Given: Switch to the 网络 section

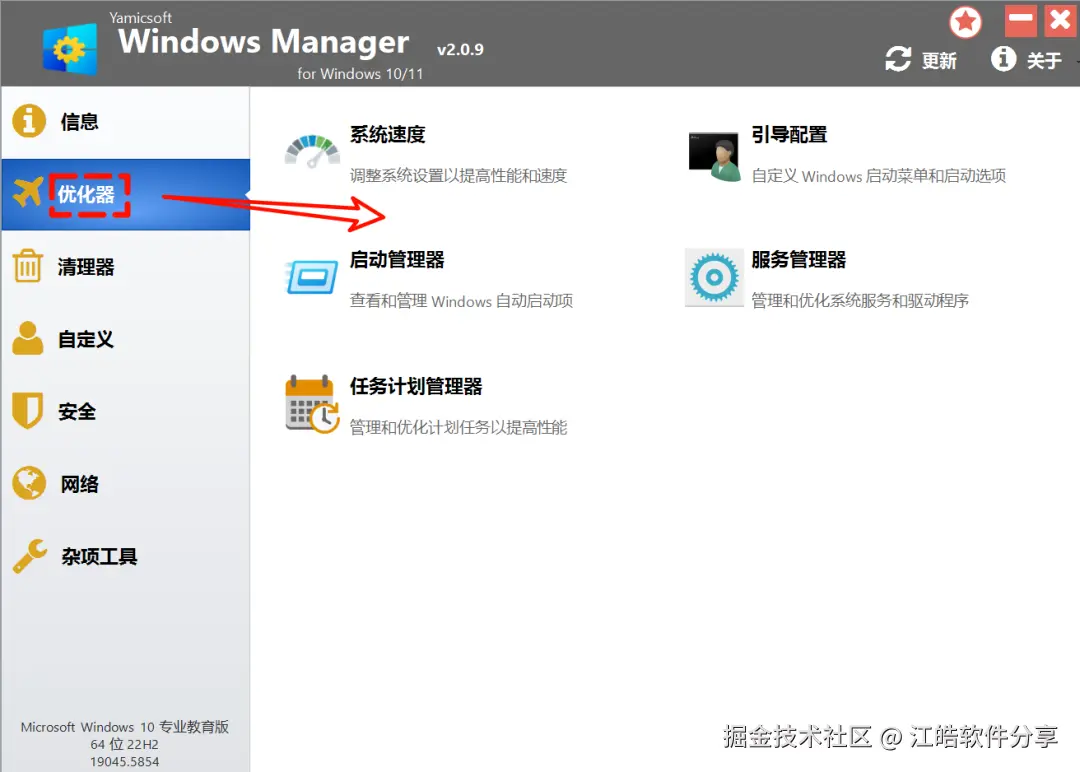Looking at the screenshot, I should (125, 483).
